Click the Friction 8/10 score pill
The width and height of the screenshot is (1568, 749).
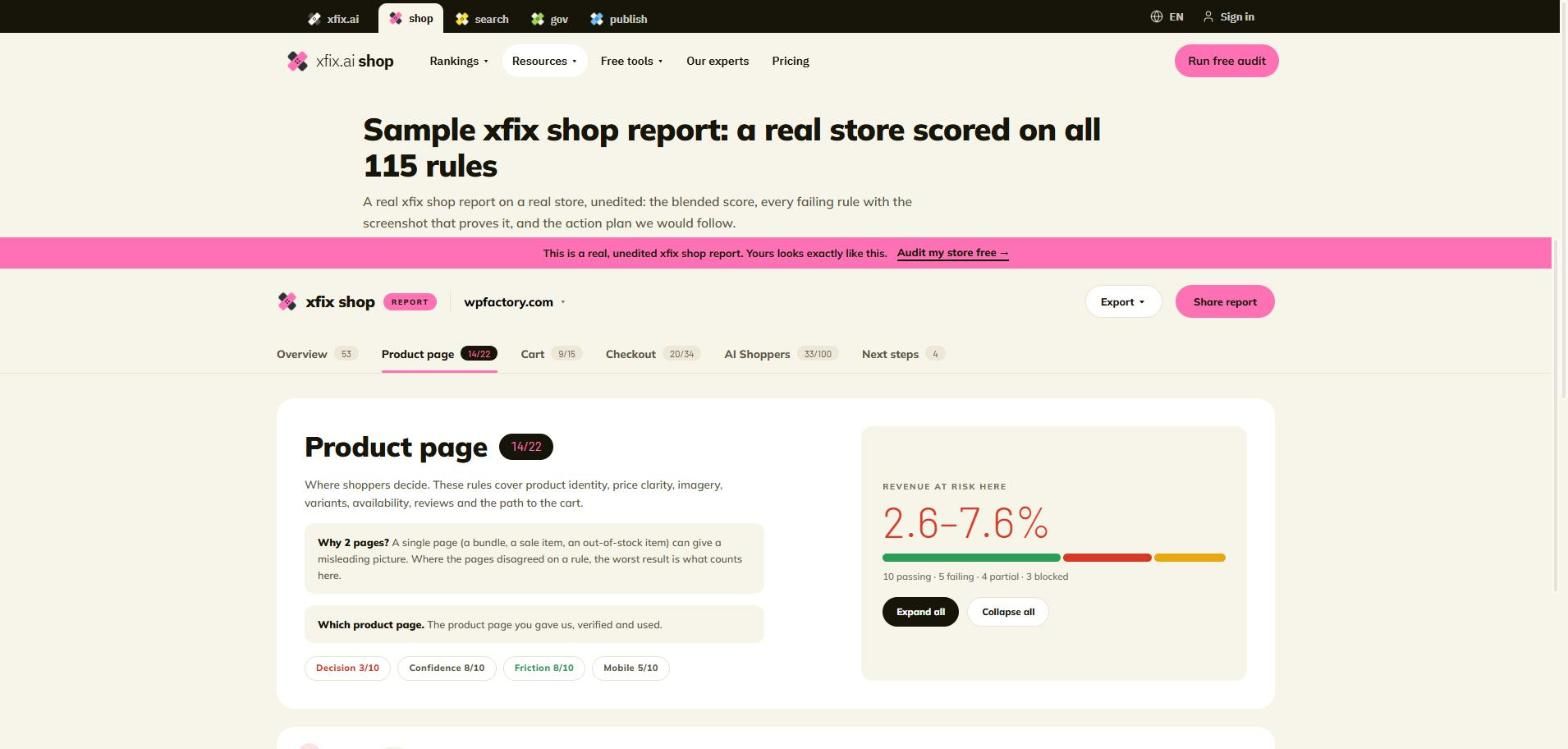click(544, 668)
